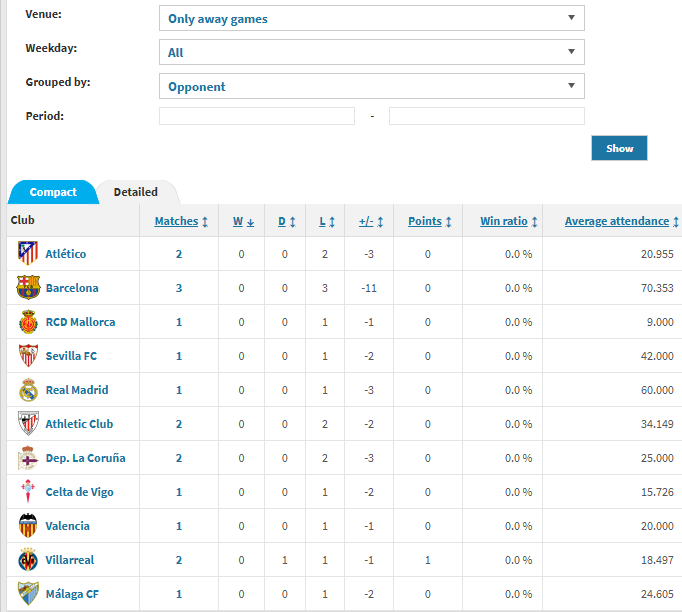Screen dimensions: 682x612
Task: Click the Period end date field
Action: pyautogui.click(x=486, y=116)
